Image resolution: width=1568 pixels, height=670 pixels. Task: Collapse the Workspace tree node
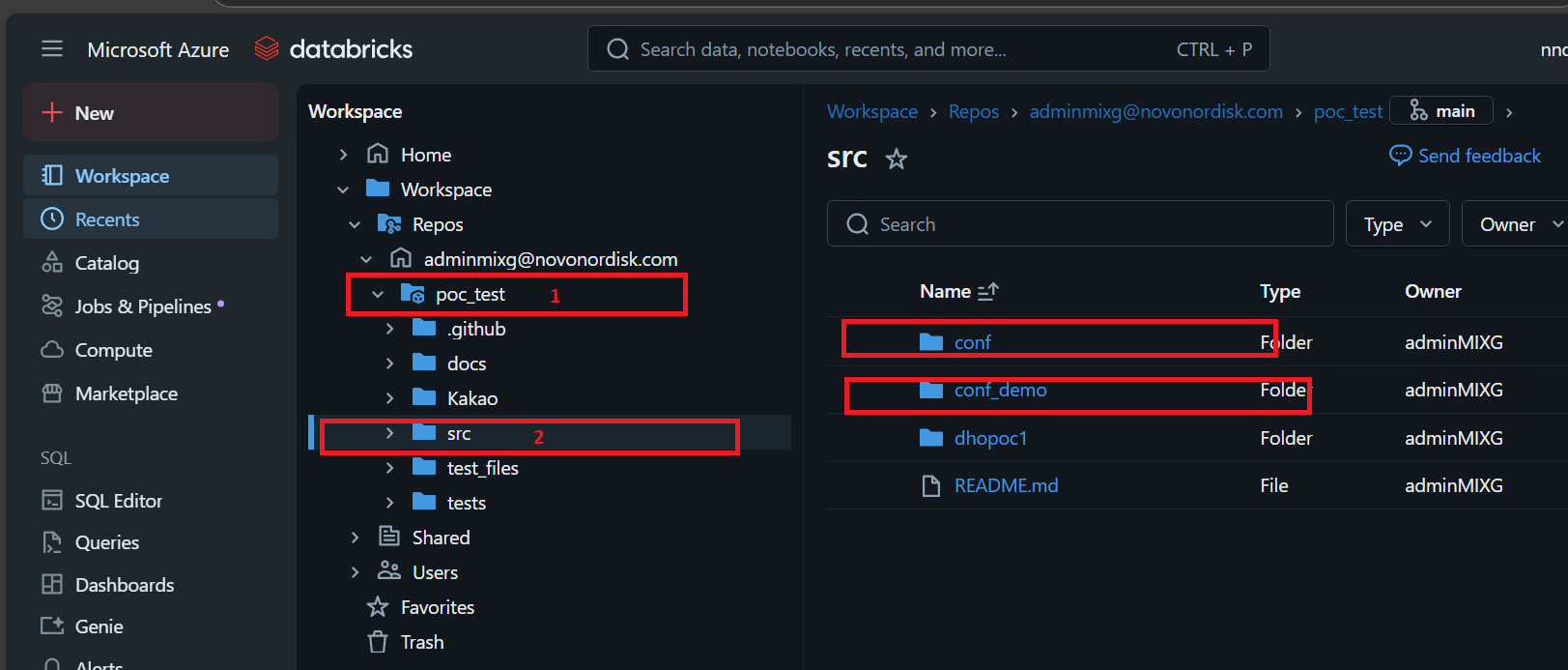[x=343, y=189]
